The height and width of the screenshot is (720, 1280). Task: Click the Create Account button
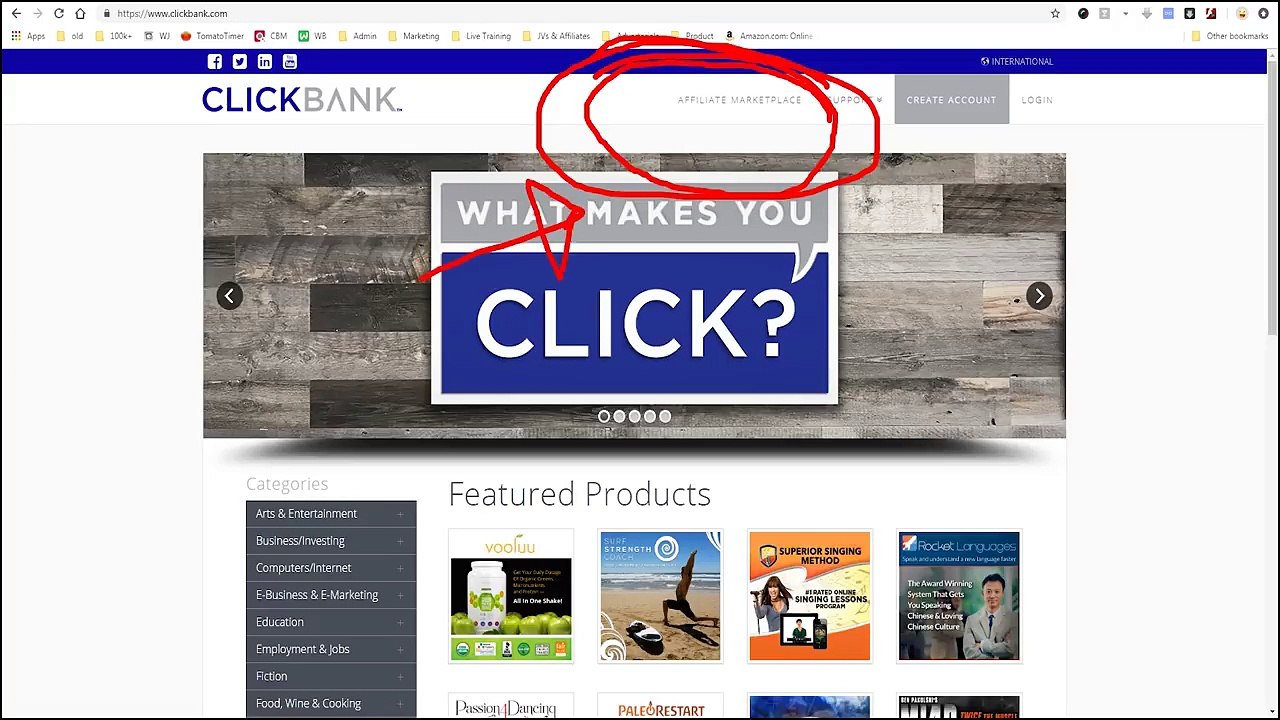[951, 100]
